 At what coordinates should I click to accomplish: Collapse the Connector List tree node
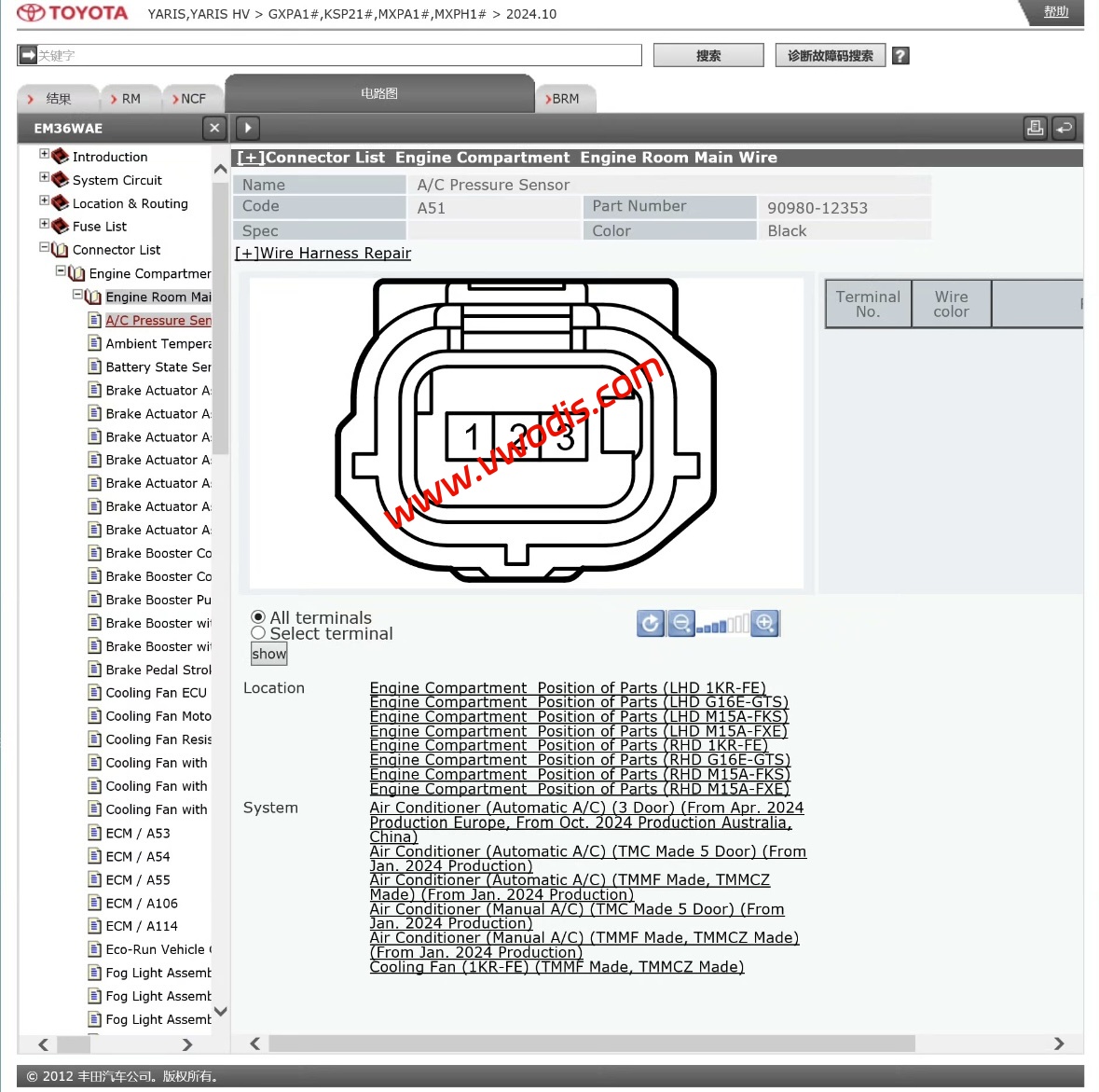pyautogui.click(x=44, y=247)
